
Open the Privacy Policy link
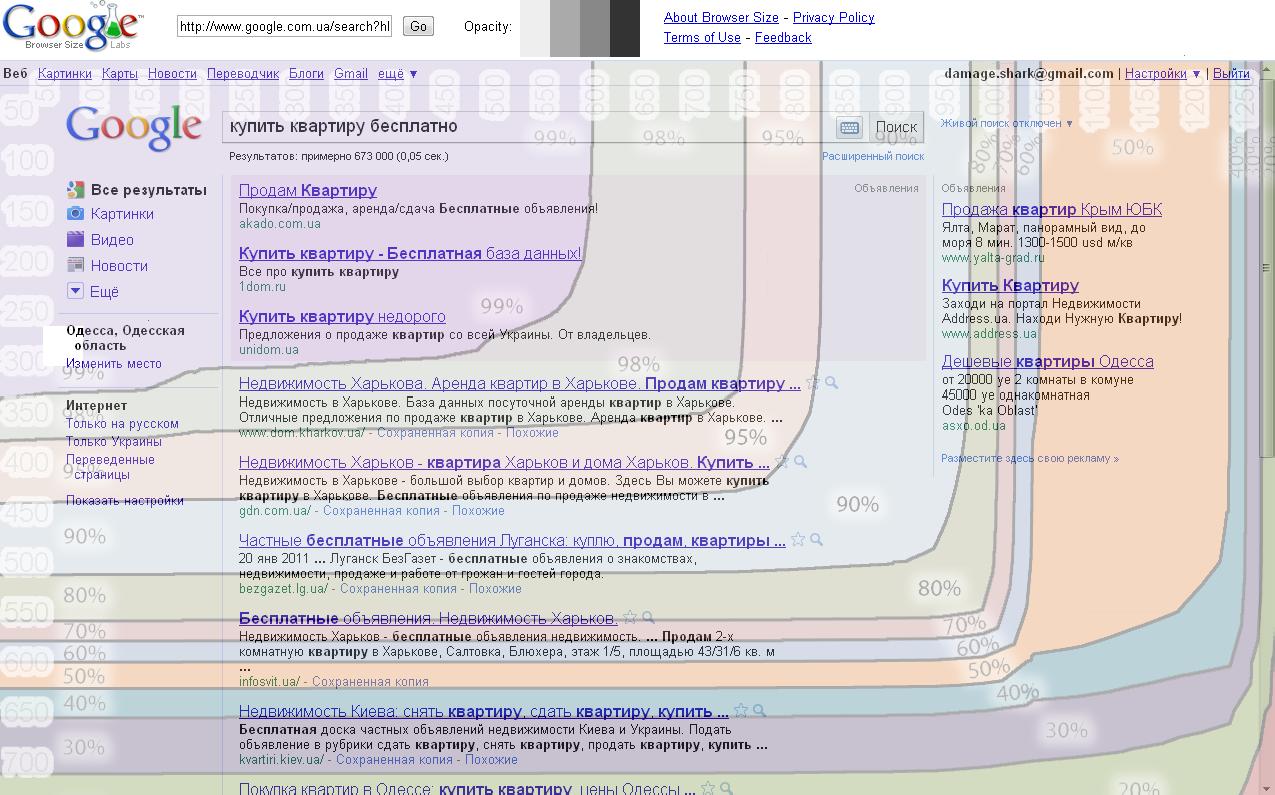(x=834, y=18)
